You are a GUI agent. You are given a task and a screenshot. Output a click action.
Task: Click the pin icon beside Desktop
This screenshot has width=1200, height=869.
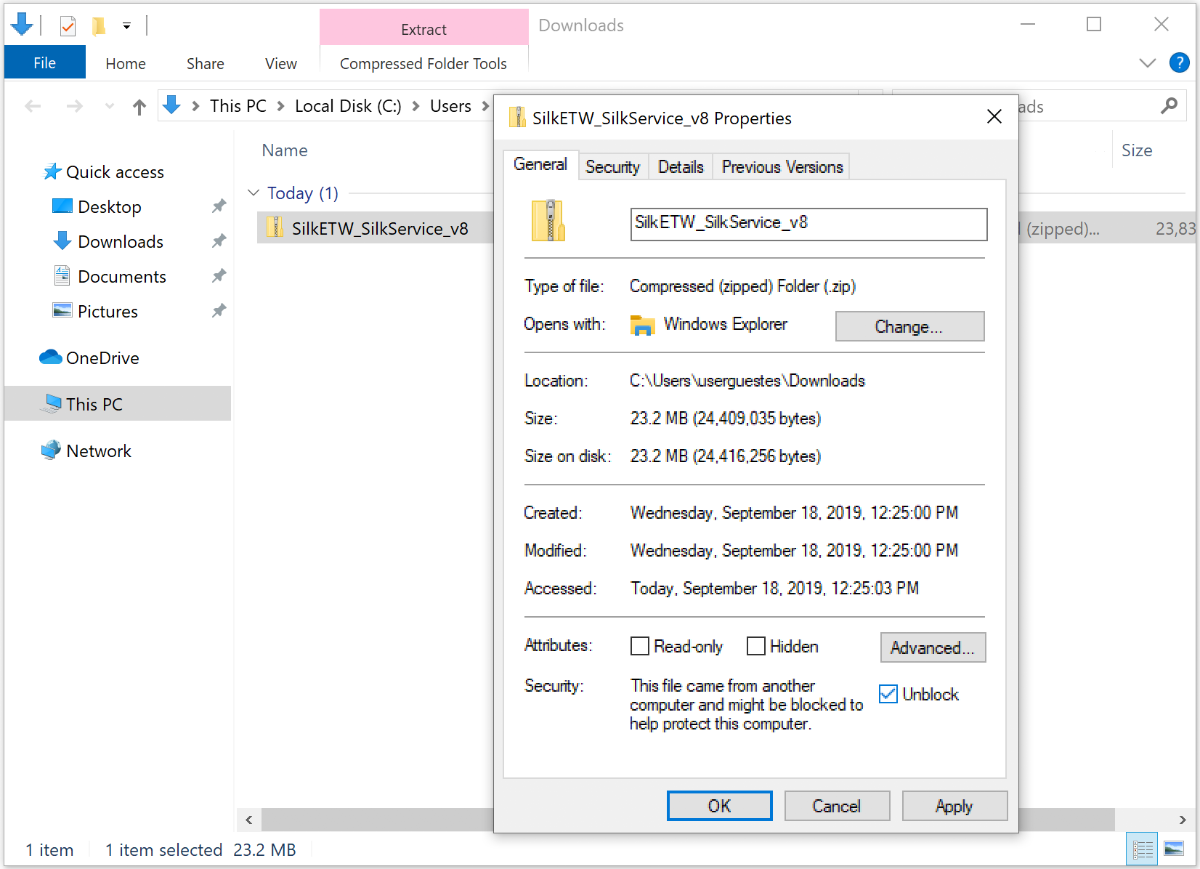click(218, 207)
